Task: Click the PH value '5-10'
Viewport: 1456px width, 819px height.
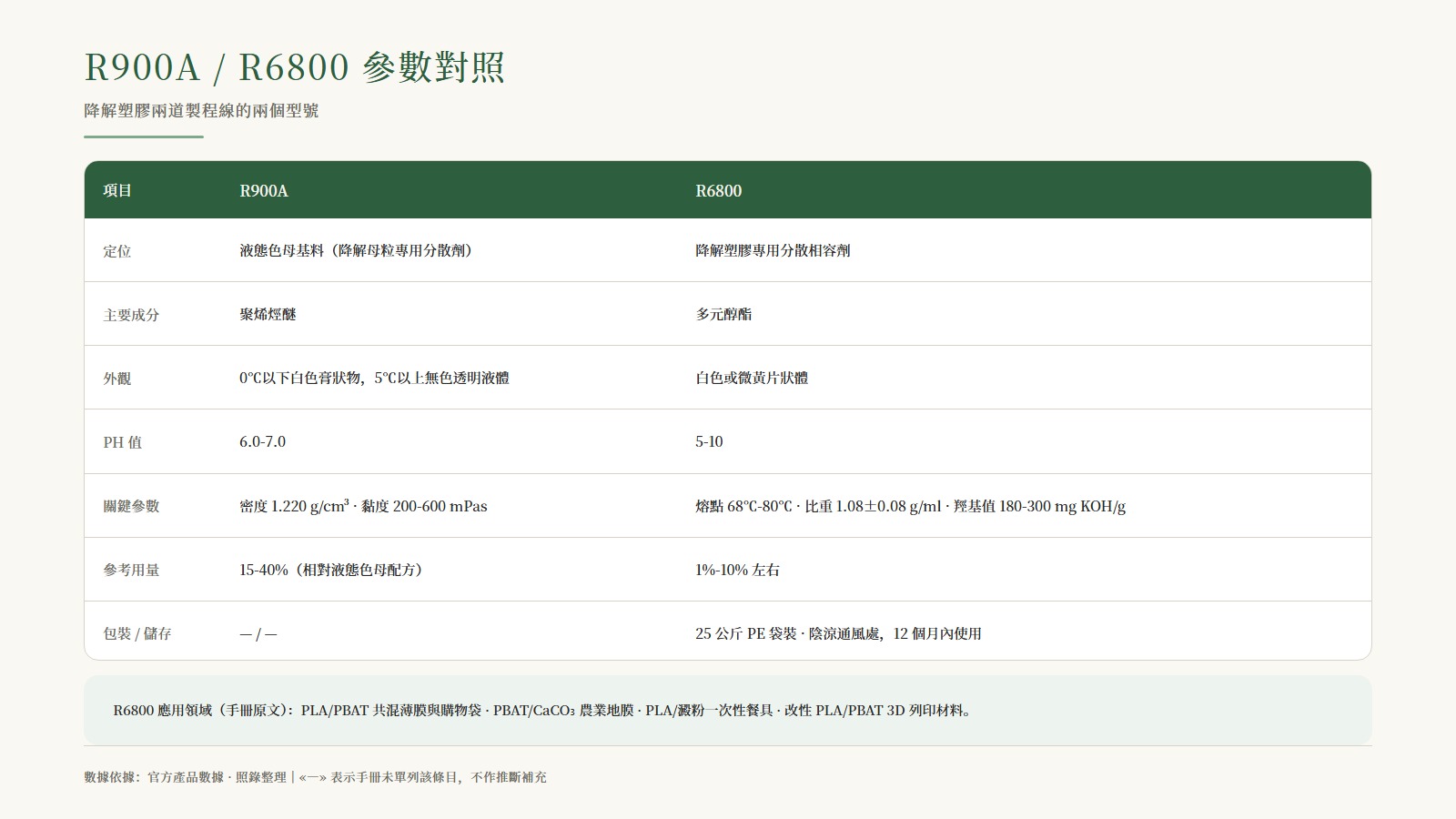Action: pos(709,441)
